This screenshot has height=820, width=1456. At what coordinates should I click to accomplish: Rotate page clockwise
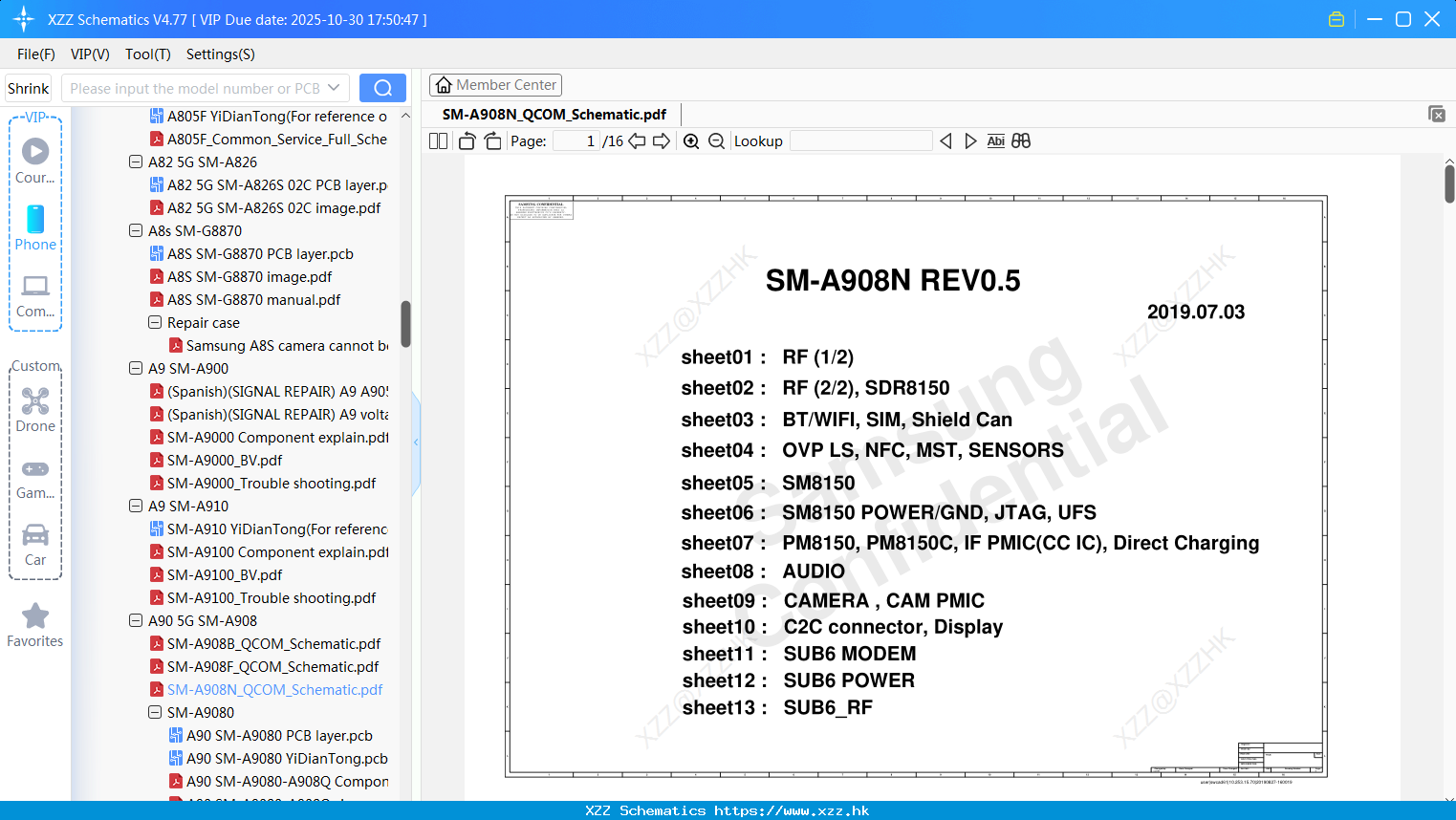tap(492, 141)
